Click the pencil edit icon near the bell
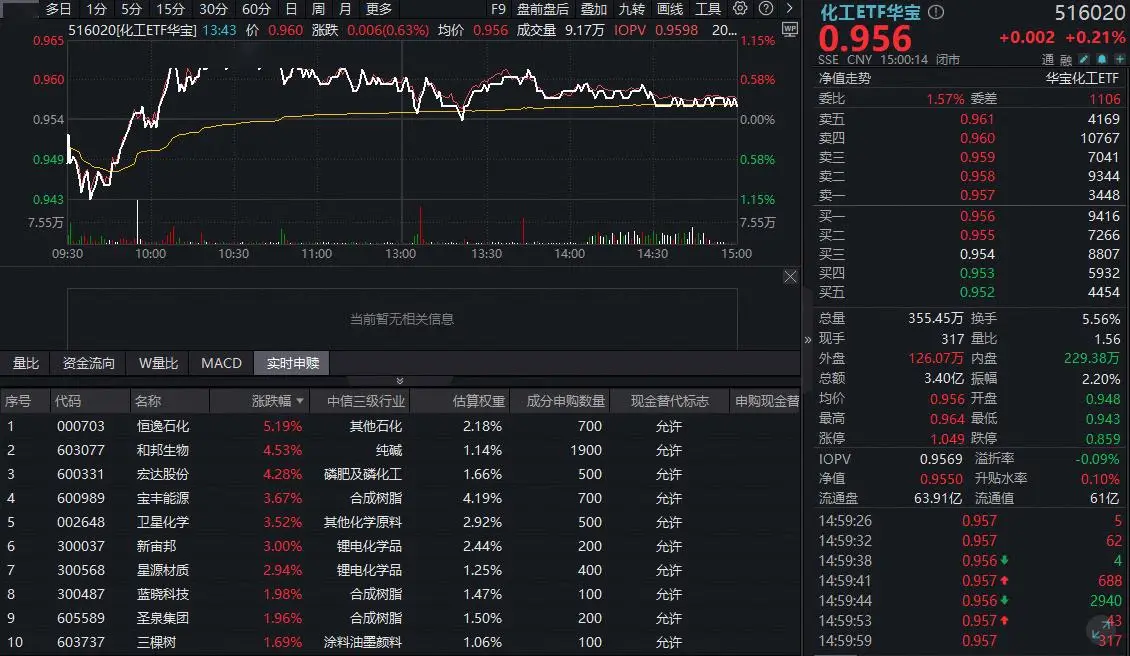The height and width of the screenshot is (656, 1130). (x=1084, y=60)
